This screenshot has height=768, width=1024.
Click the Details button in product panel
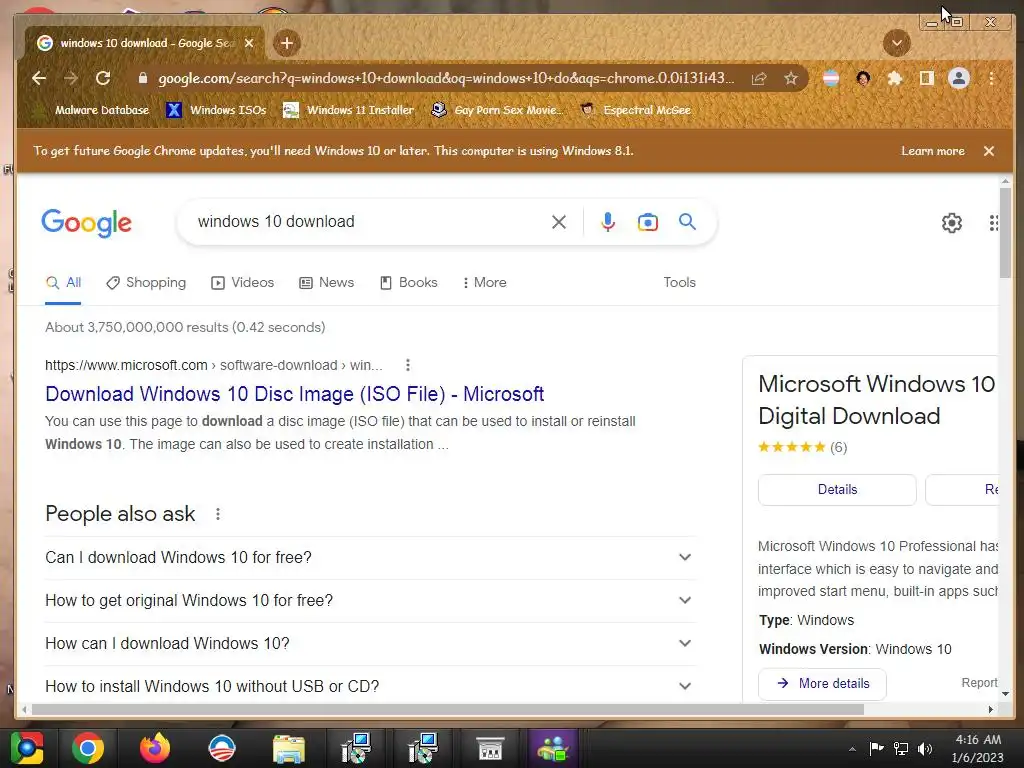point(837,490)
